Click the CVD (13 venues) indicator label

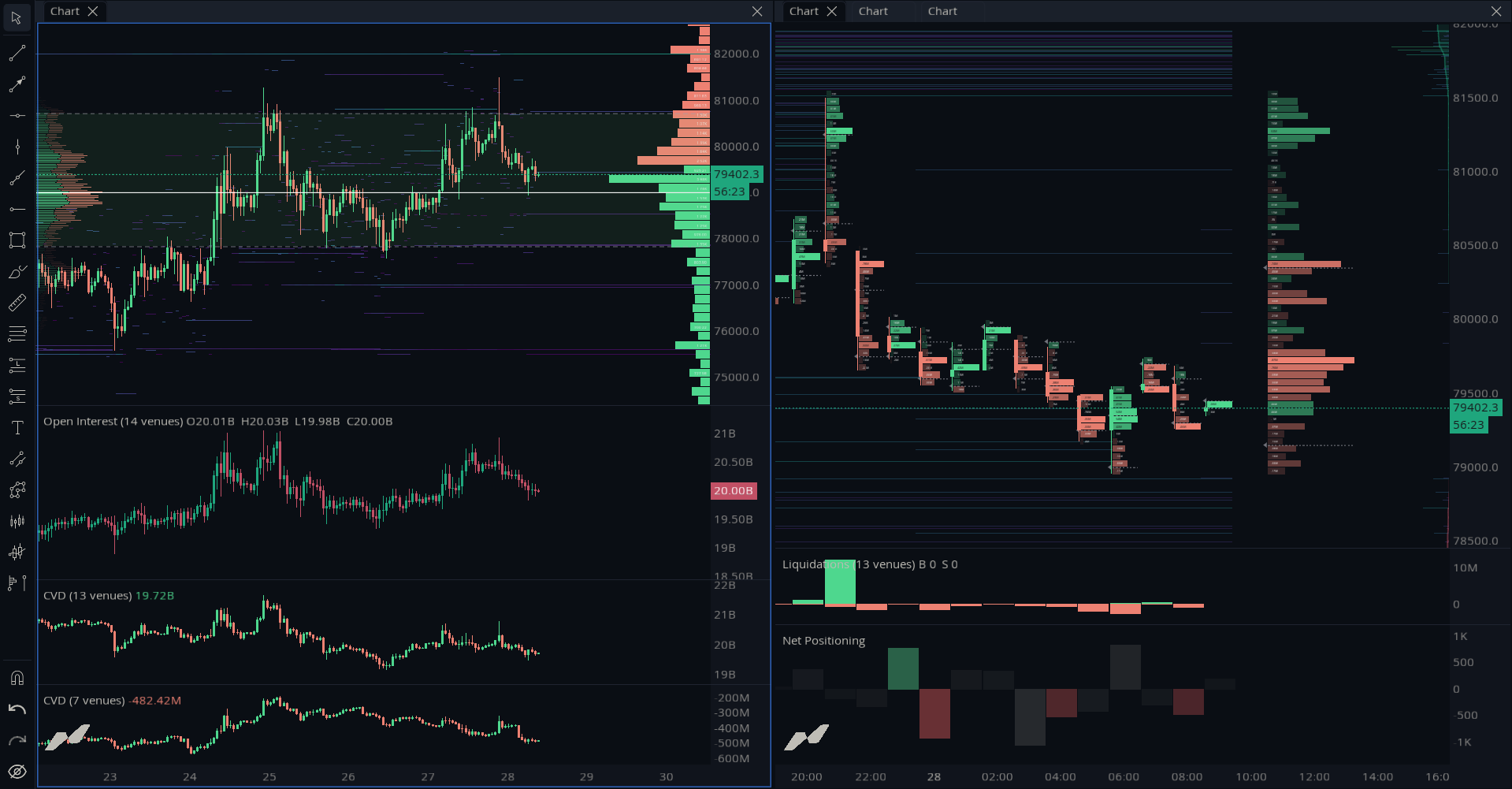87,596
